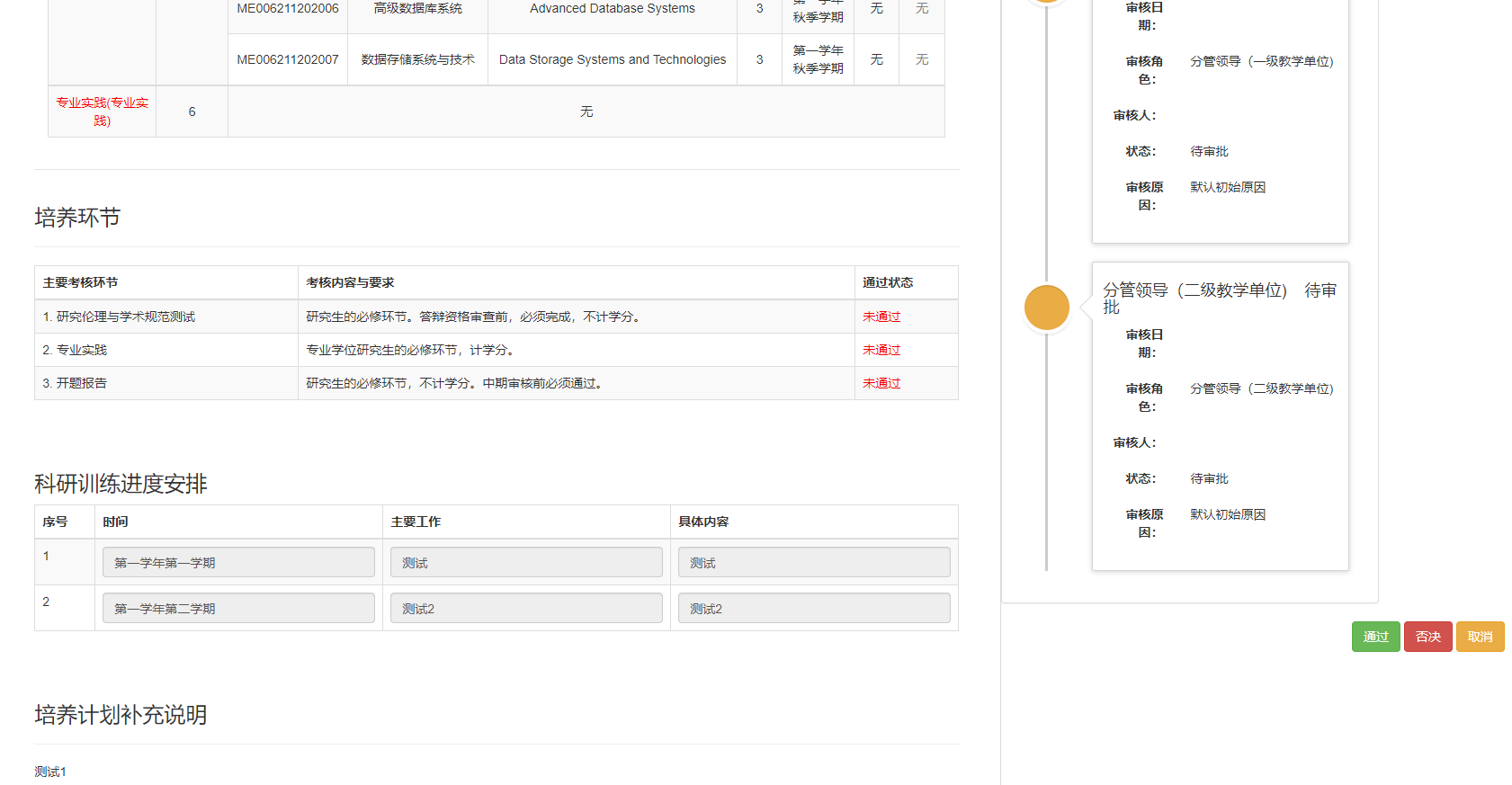This screenshot has height=785, width=1512.
Task: Click the red 专业实践(专业实践) category label
Action: pyautogui.click(x=102, y=112)
